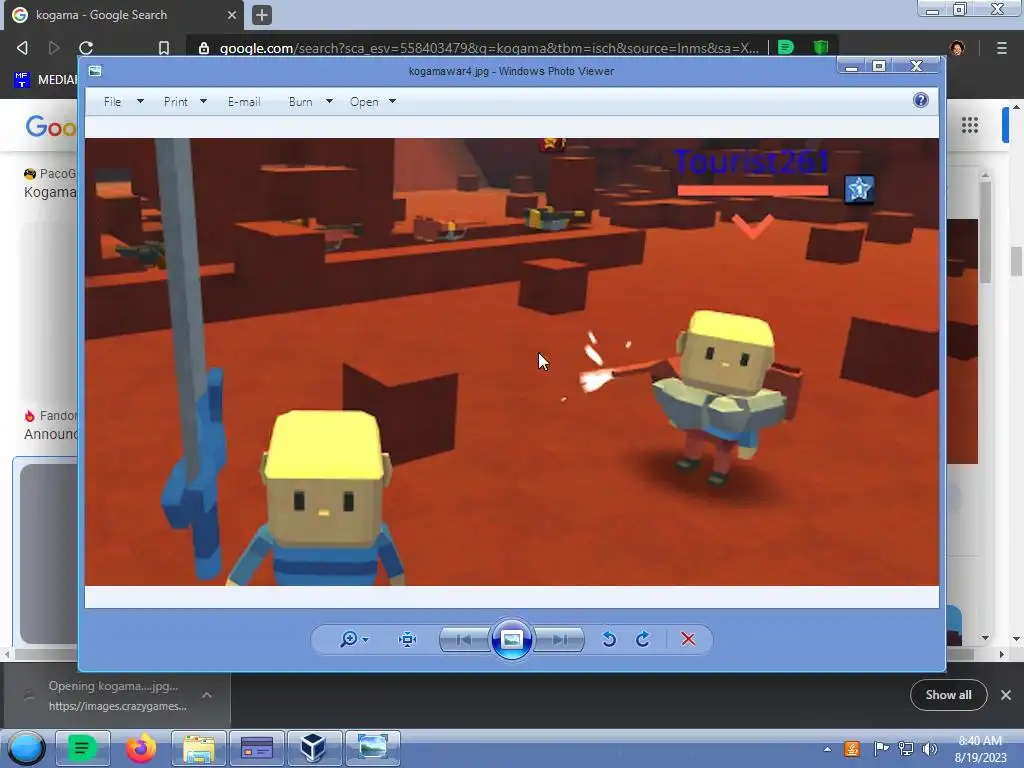Expand the zoom magnifier dropdown arrow
The height and width of the screenshot is (768, 1024).
(366, 639)
